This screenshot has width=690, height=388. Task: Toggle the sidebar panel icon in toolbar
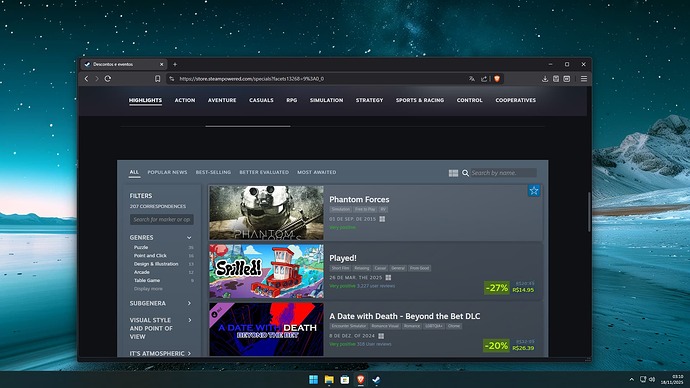[x=556, y=79]
